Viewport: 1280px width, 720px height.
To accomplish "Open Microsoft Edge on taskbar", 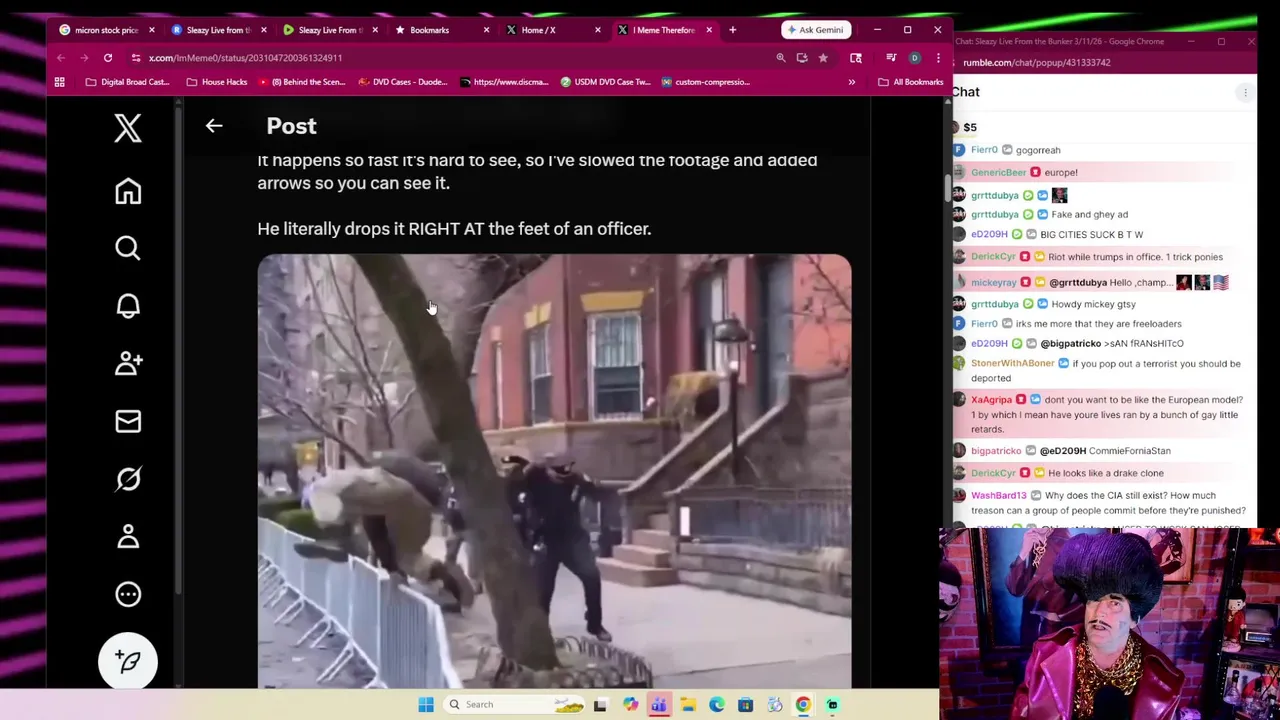I will [x=717, y=705].
